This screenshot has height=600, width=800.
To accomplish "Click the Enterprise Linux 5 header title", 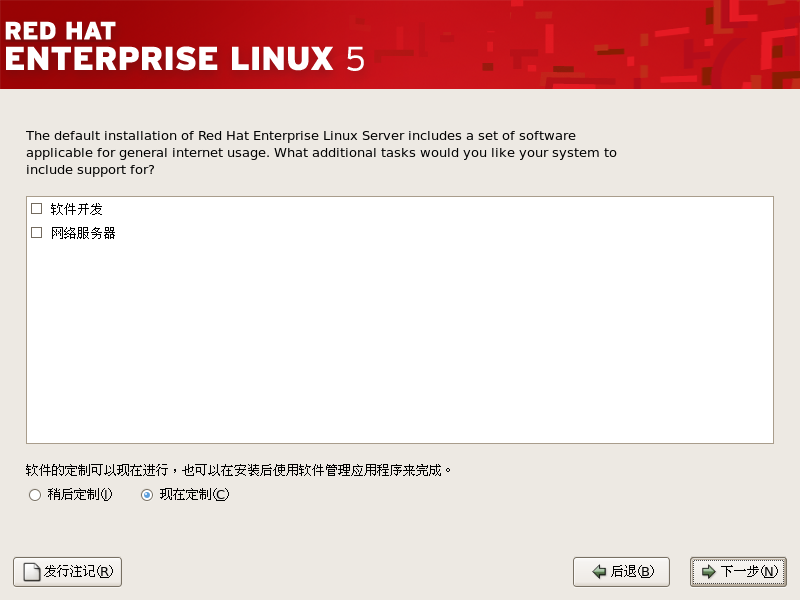I will click(x=185, y=59).
